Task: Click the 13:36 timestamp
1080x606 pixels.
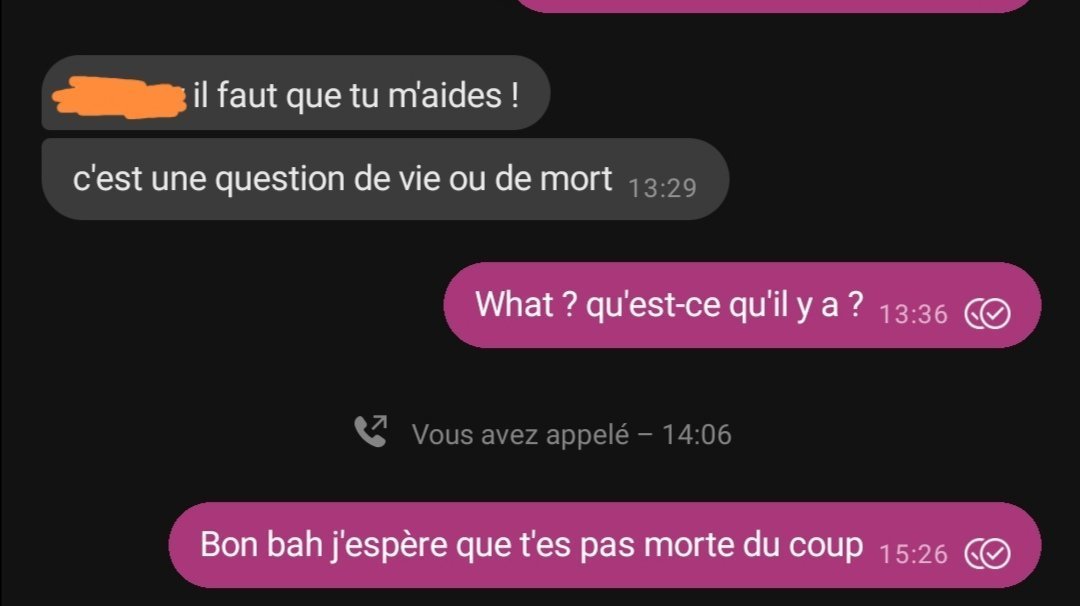Action: pos(913,315)
